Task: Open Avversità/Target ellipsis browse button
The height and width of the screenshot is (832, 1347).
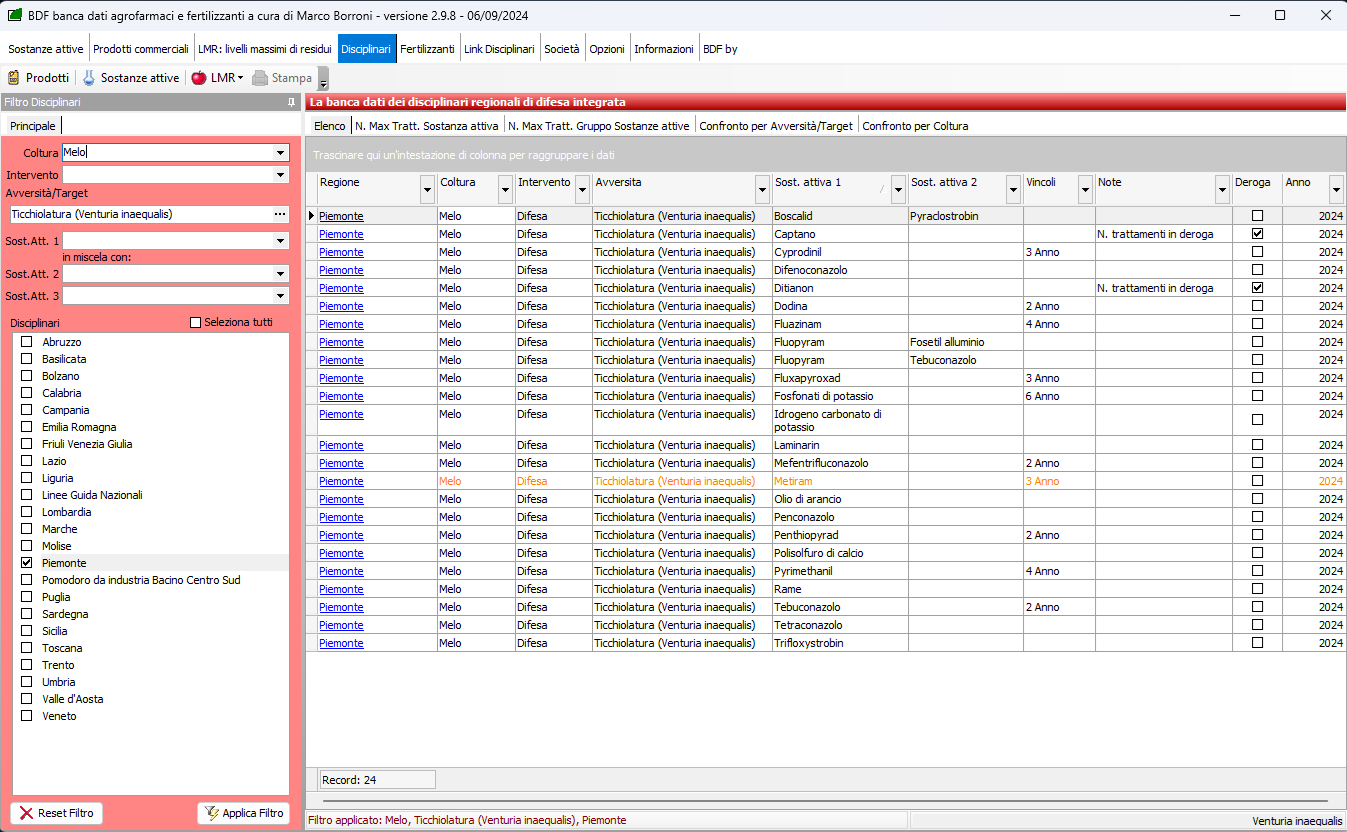Action: [x=280, y=214]
